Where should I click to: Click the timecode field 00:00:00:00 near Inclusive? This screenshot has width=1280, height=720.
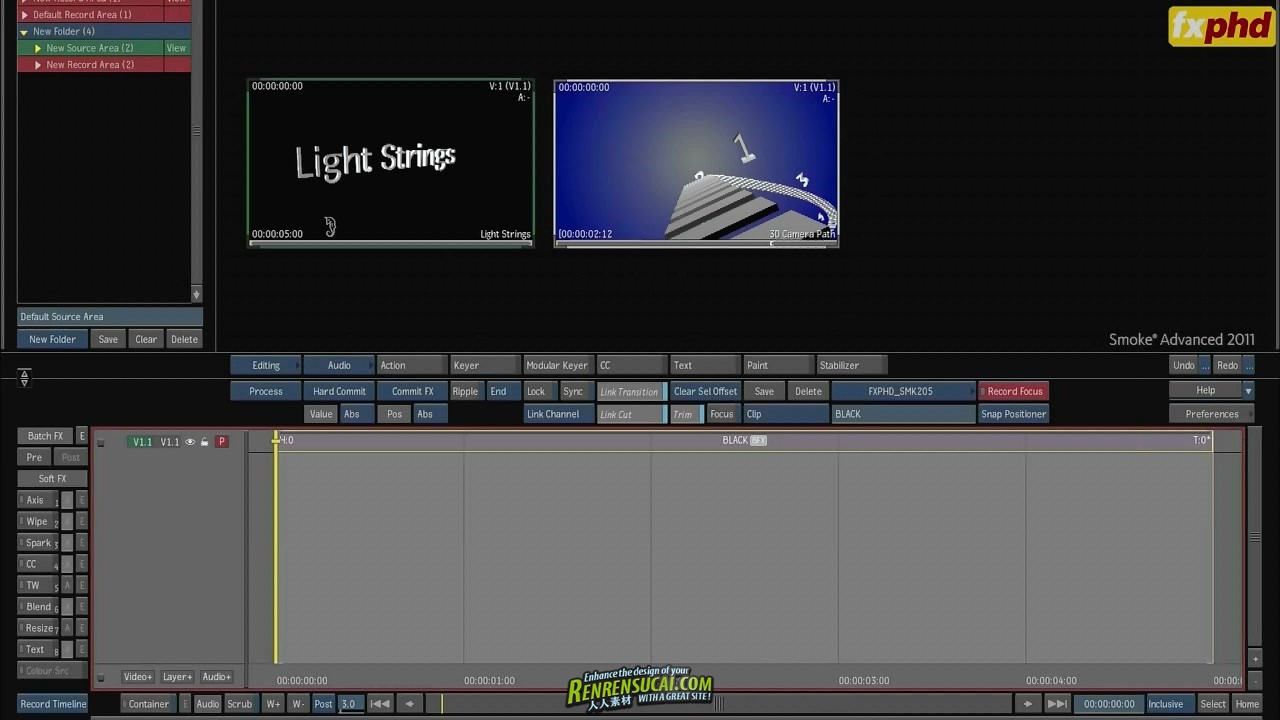click(x=1108, y=704)
